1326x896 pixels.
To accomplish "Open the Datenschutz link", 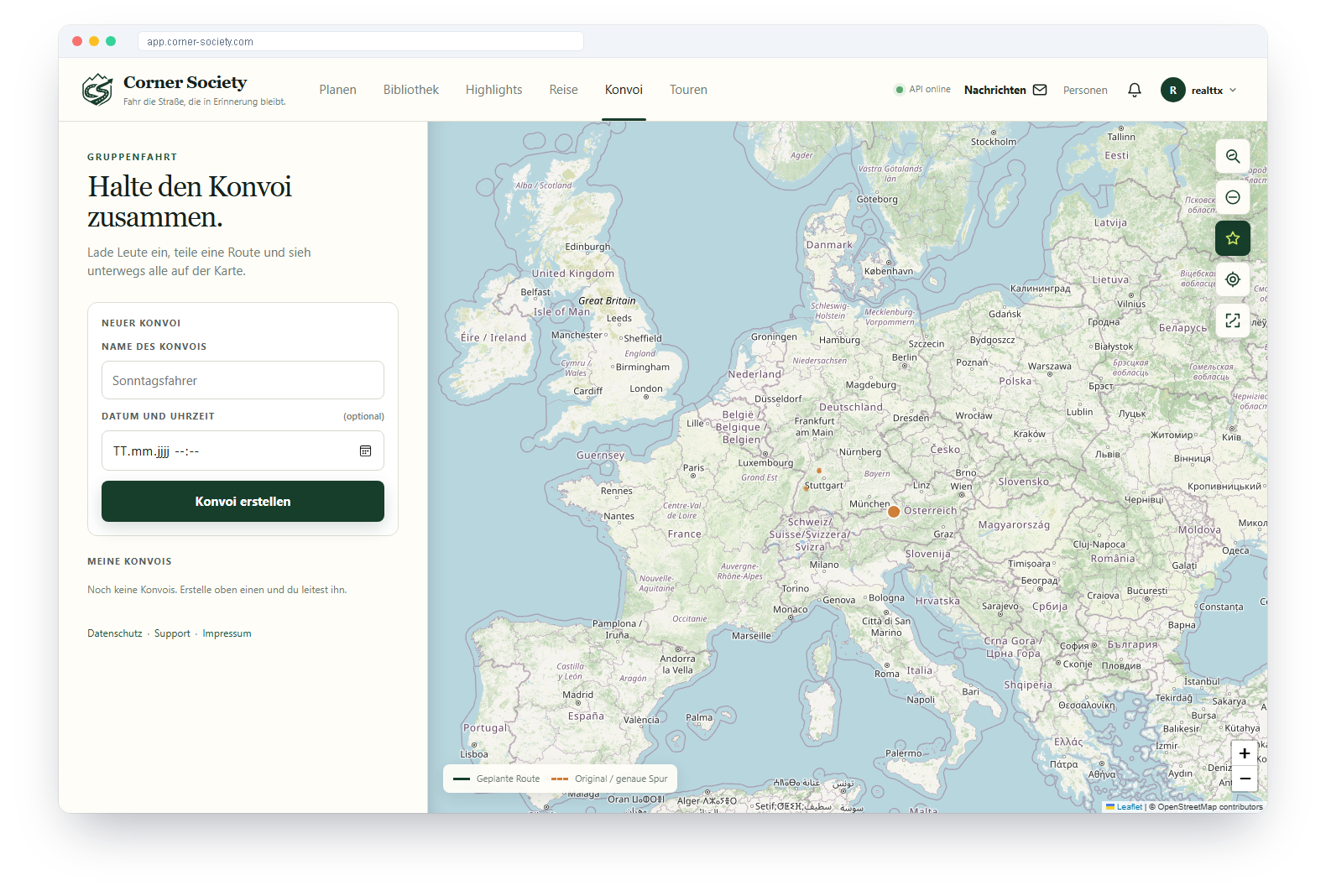I will pos(115,633).
